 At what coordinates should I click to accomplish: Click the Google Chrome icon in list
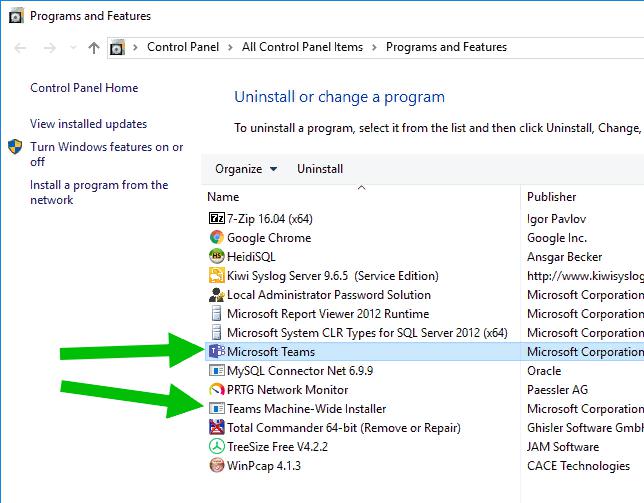pos(216,237)
